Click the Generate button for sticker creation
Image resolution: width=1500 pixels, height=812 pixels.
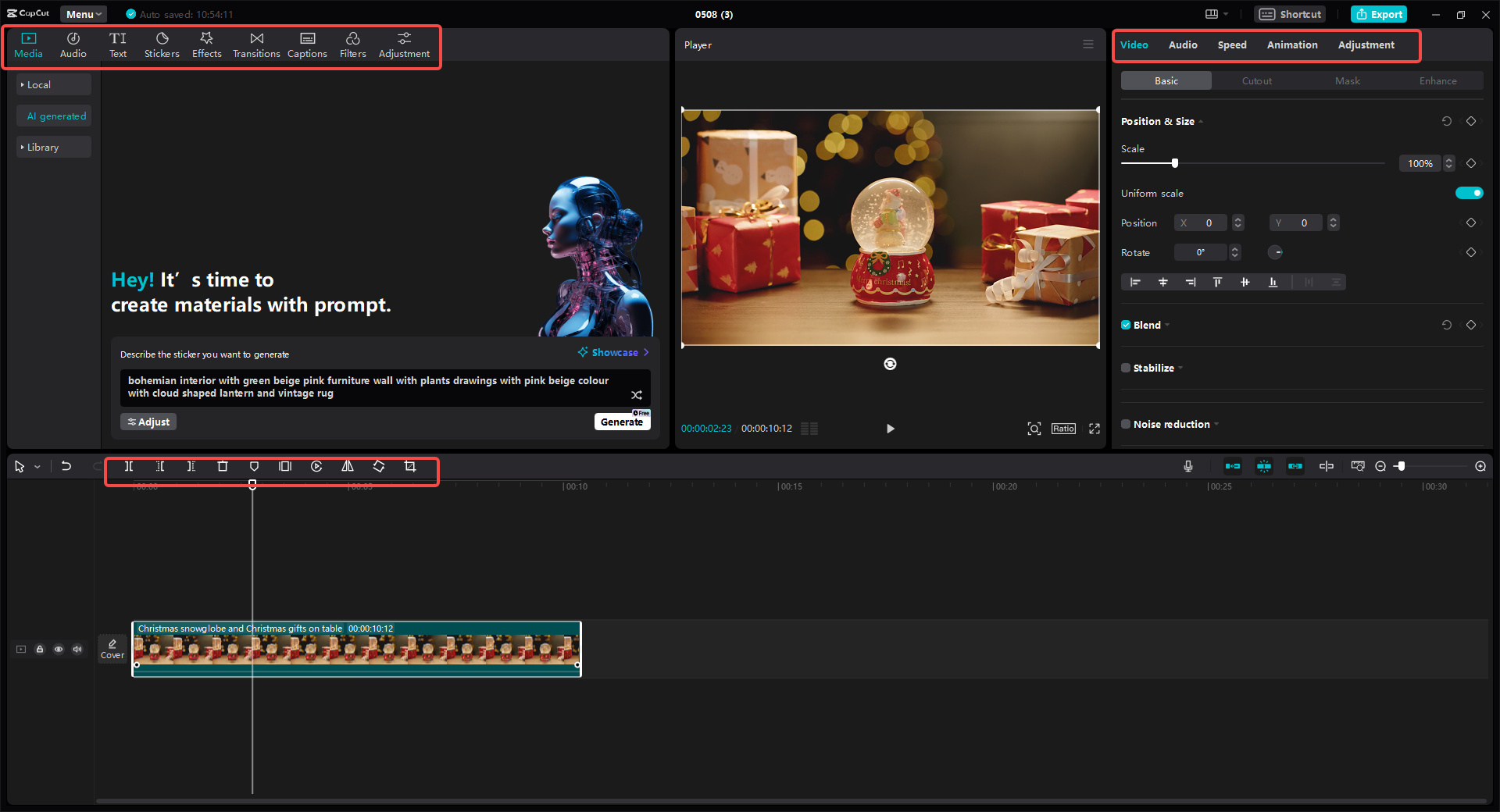tap(622, 422)
